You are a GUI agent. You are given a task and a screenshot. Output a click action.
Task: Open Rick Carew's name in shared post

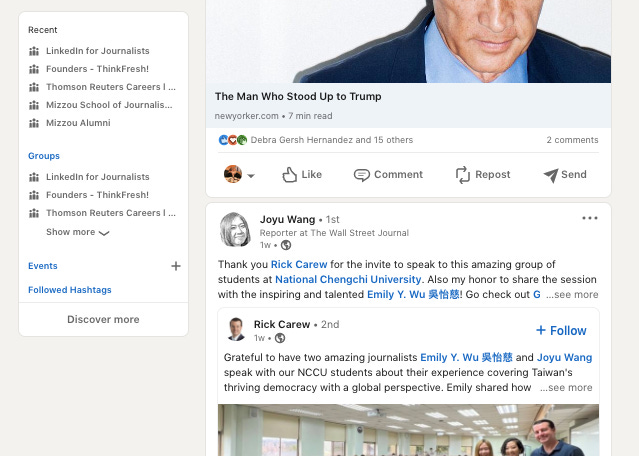pos(282,325)
